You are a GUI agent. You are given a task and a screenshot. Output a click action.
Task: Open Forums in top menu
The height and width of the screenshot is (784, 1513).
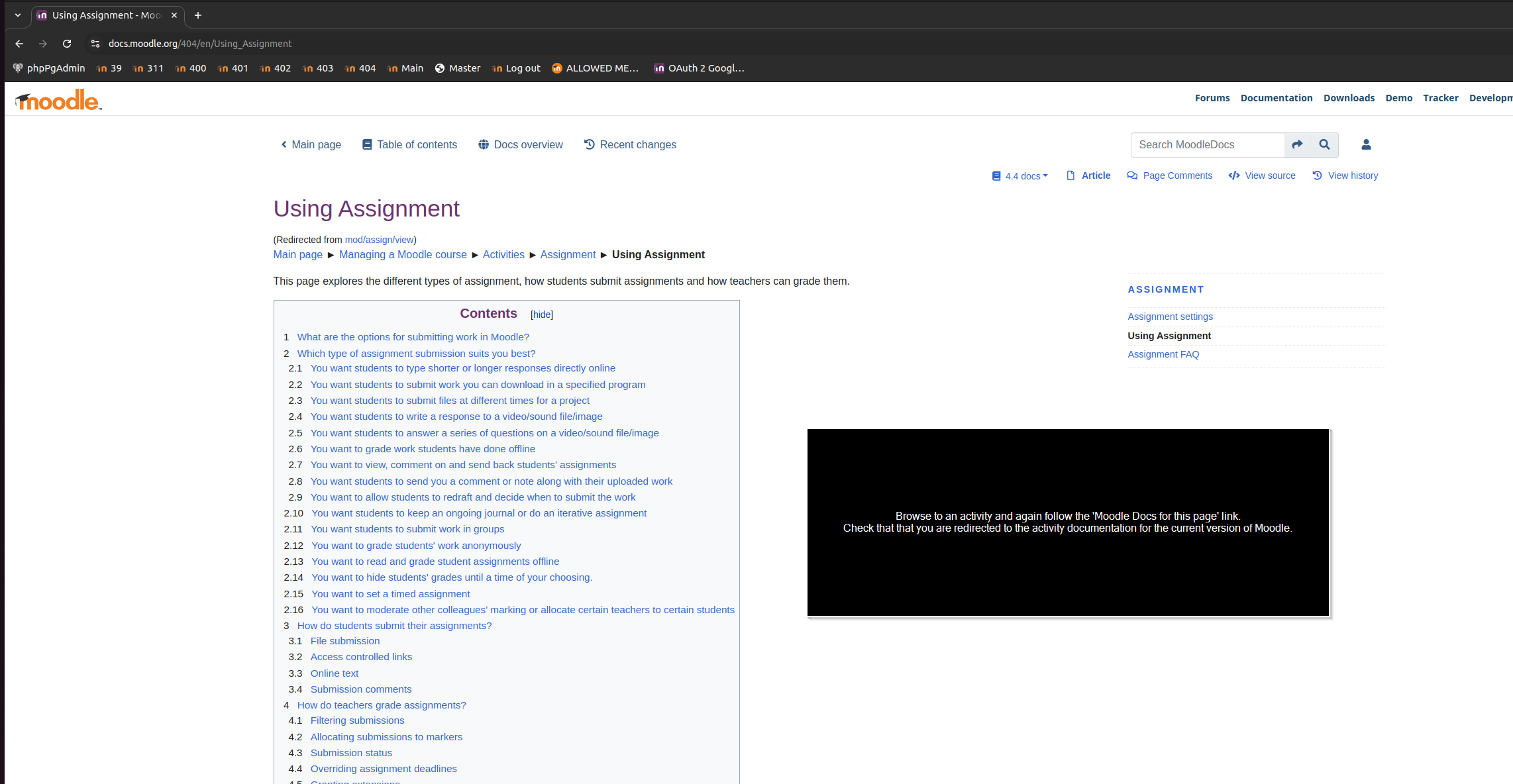tap(1212, 98)
